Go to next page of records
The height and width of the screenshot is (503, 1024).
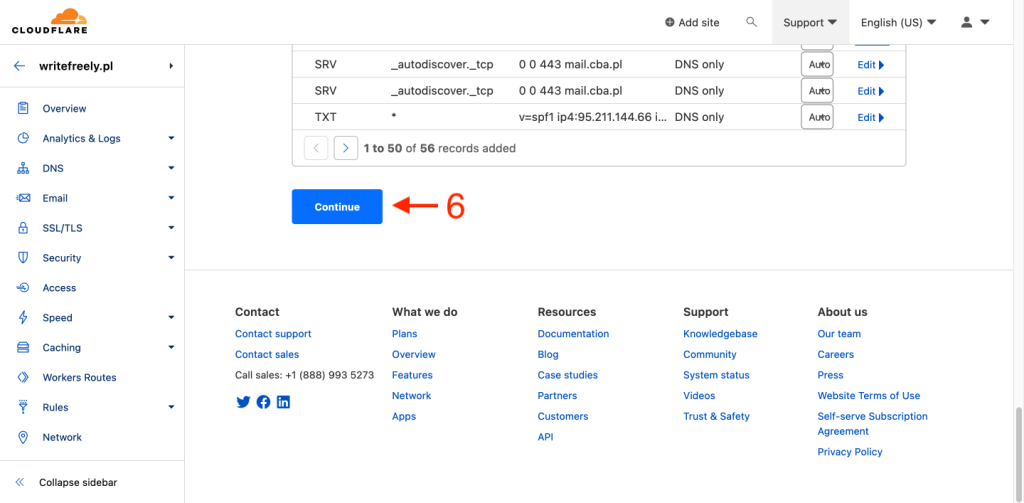345,148
